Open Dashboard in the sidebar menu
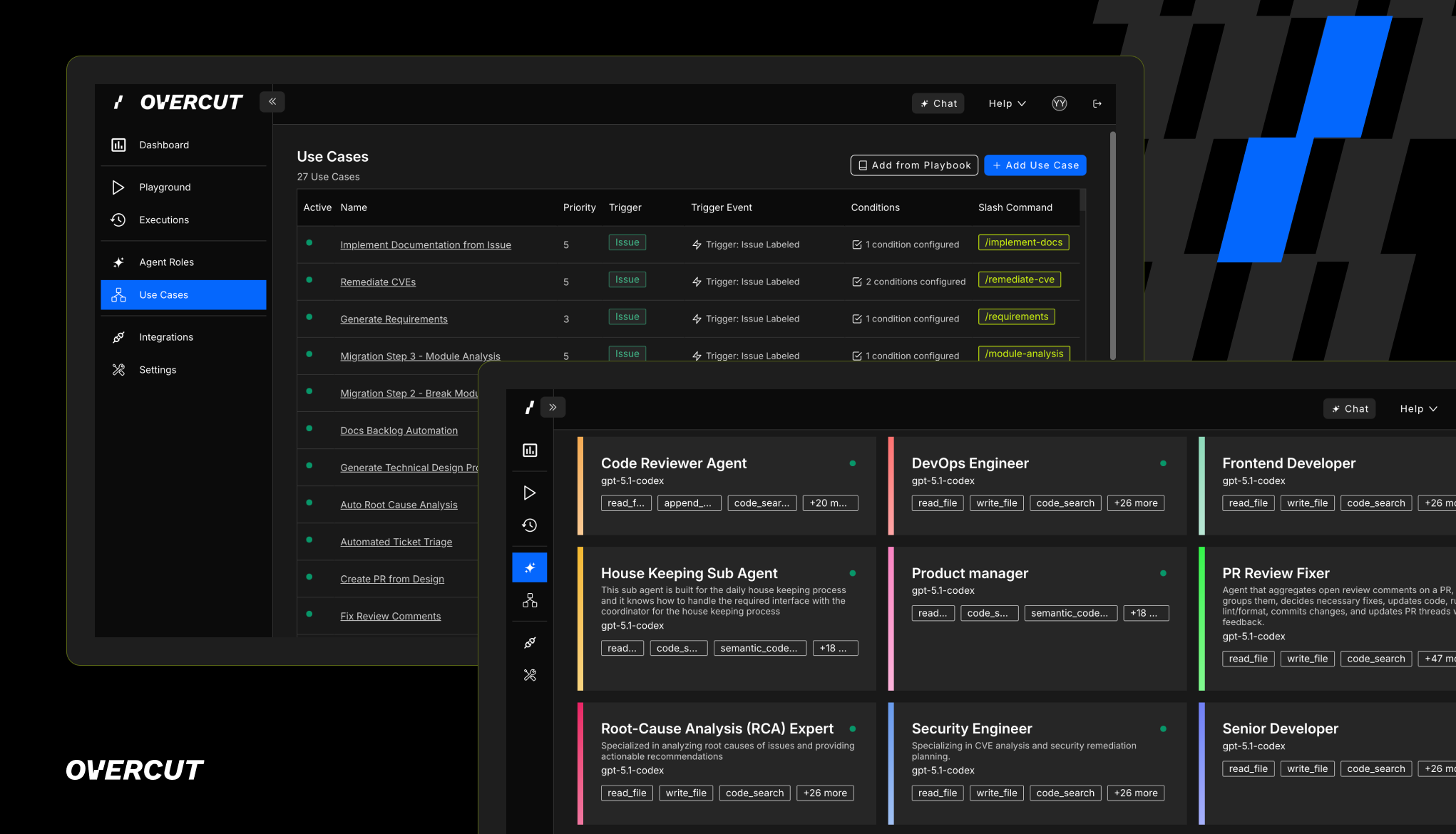 164,145
